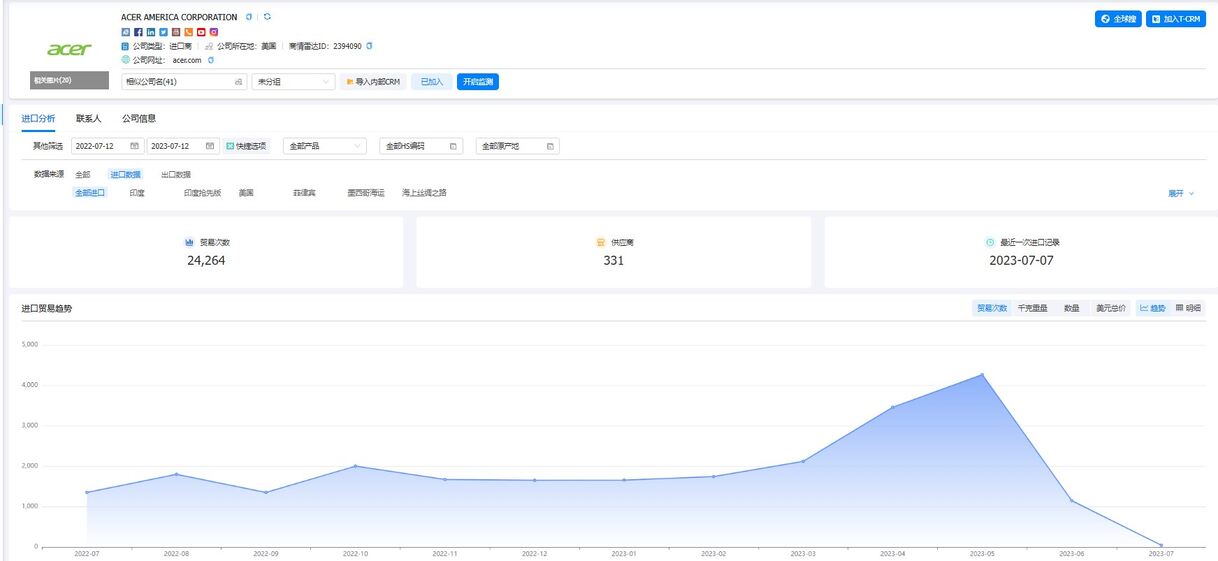Open the 全部产品 product dropdown

[x=324, y=146]
